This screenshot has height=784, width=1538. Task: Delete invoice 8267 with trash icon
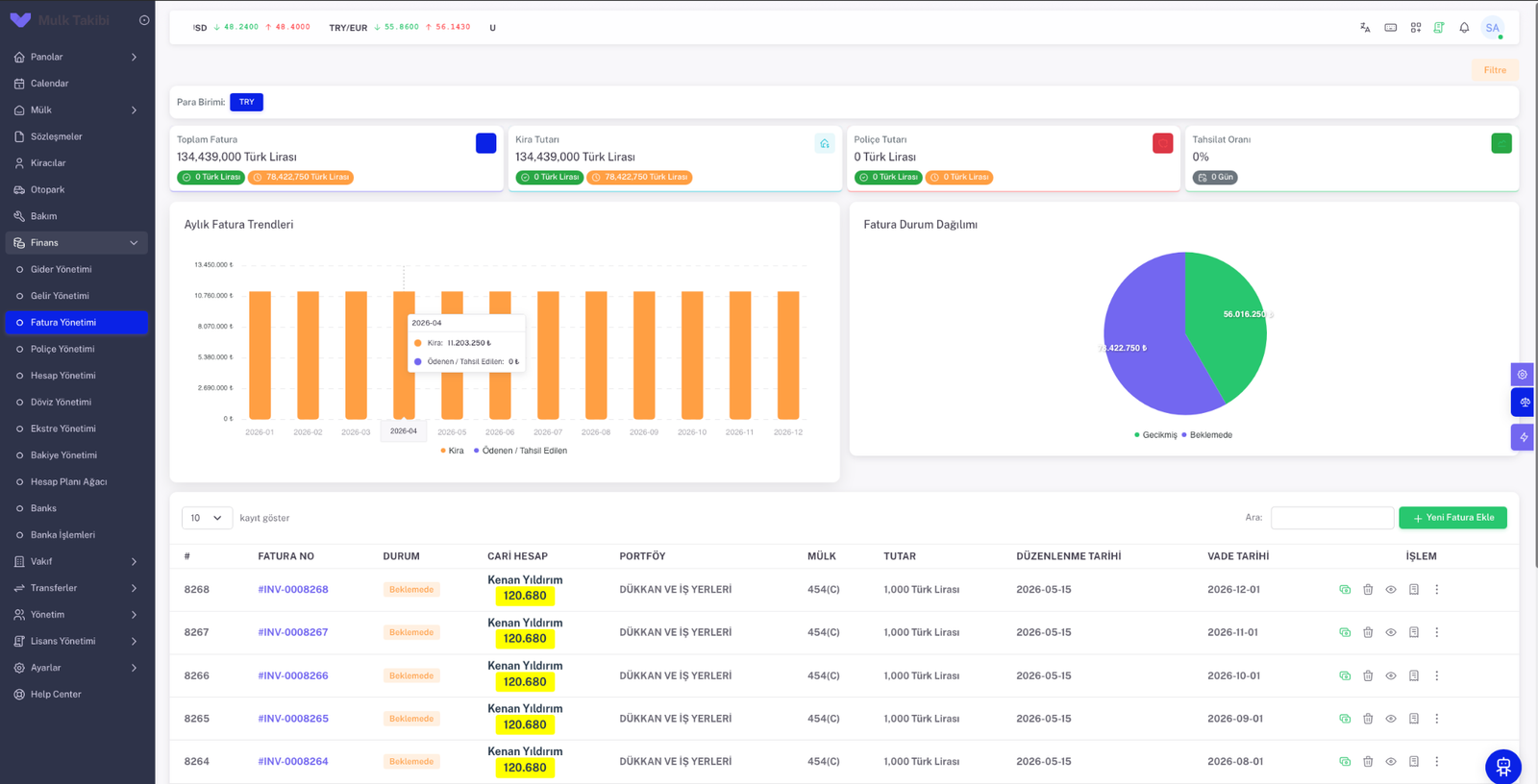(x=1368, y=632)
